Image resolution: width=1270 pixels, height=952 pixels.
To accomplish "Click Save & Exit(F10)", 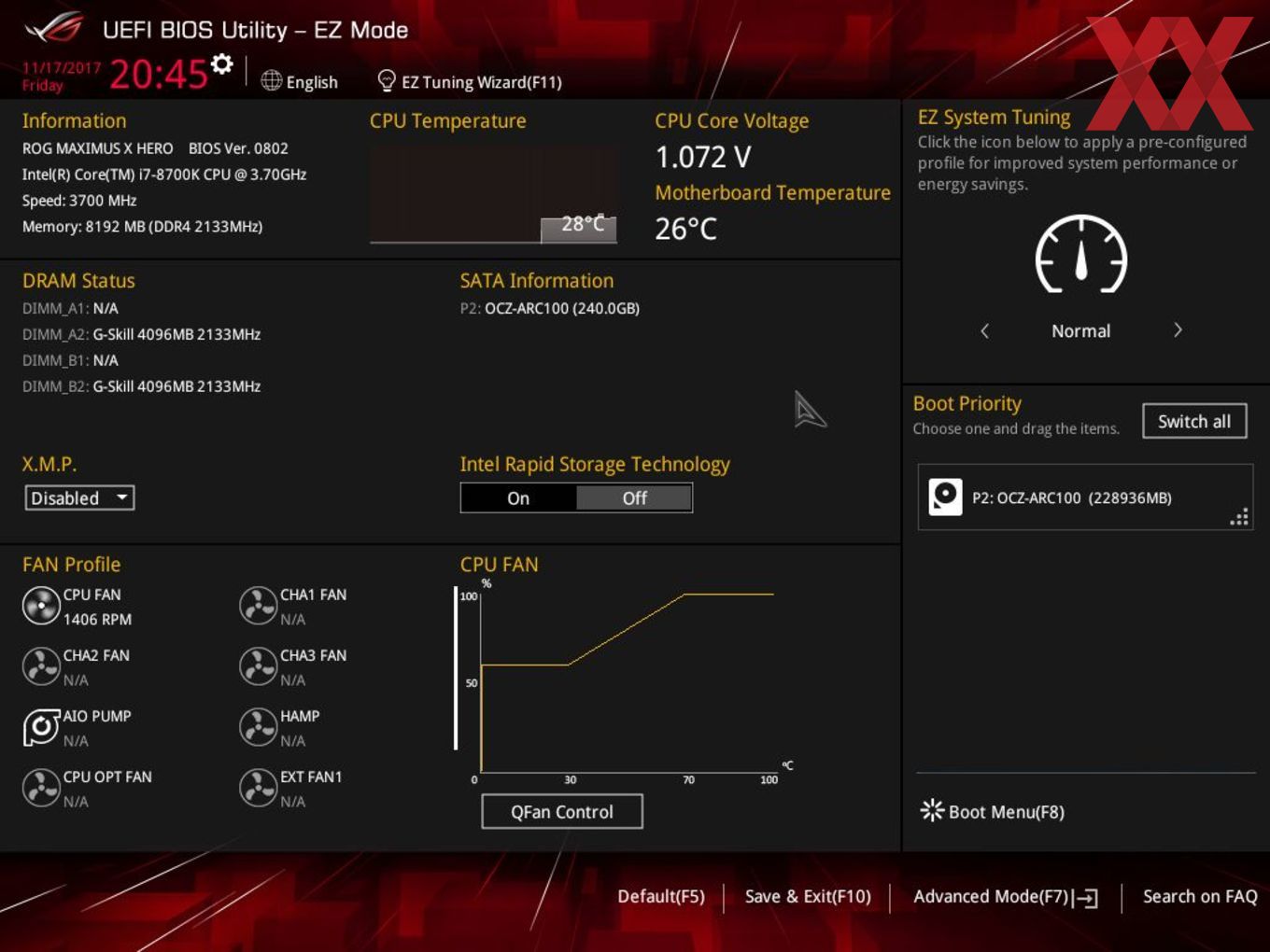I will pos(808,897).
